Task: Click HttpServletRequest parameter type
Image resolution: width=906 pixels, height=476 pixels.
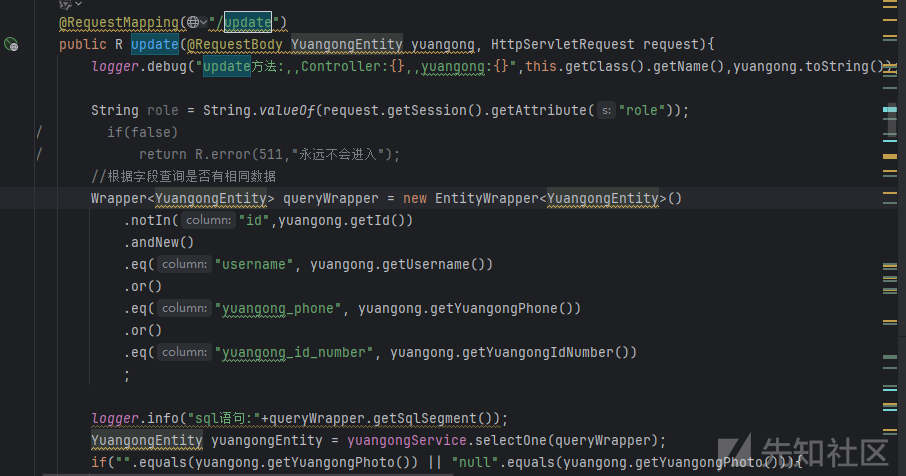Action: tap(563, 44)
